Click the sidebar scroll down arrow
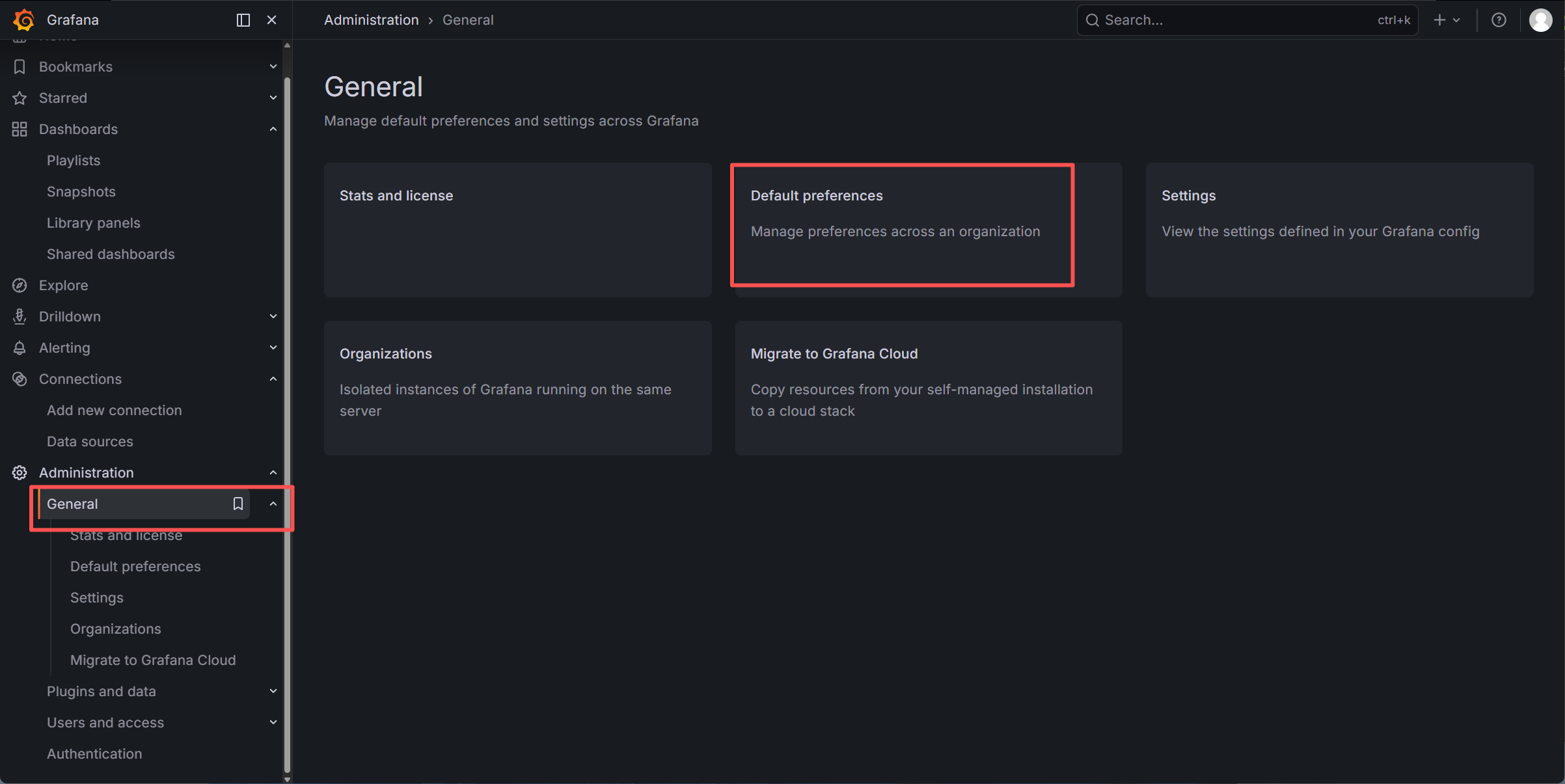The height and width of the screenshot is (784, 1565). [287, 779]
